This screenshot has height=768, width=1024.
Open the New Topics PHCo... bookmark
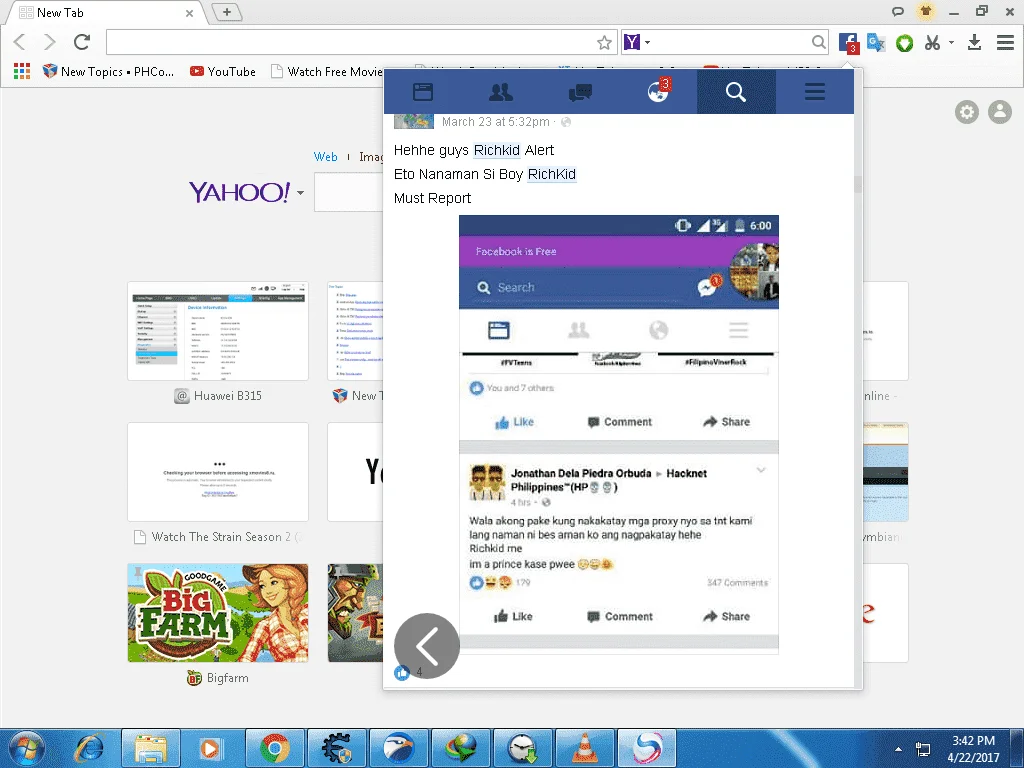(x=108, y=71)
